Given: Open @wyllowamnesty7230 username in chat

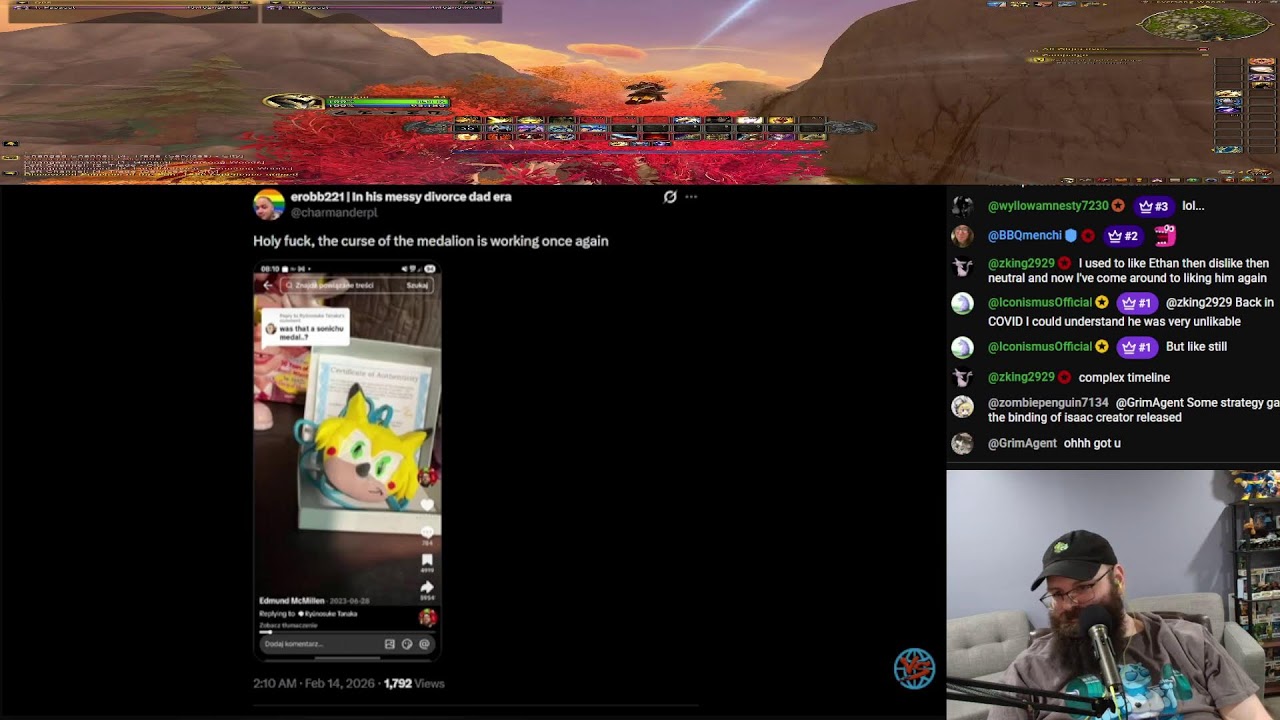Looking at the screenshot, I should tap(1048, 206).
